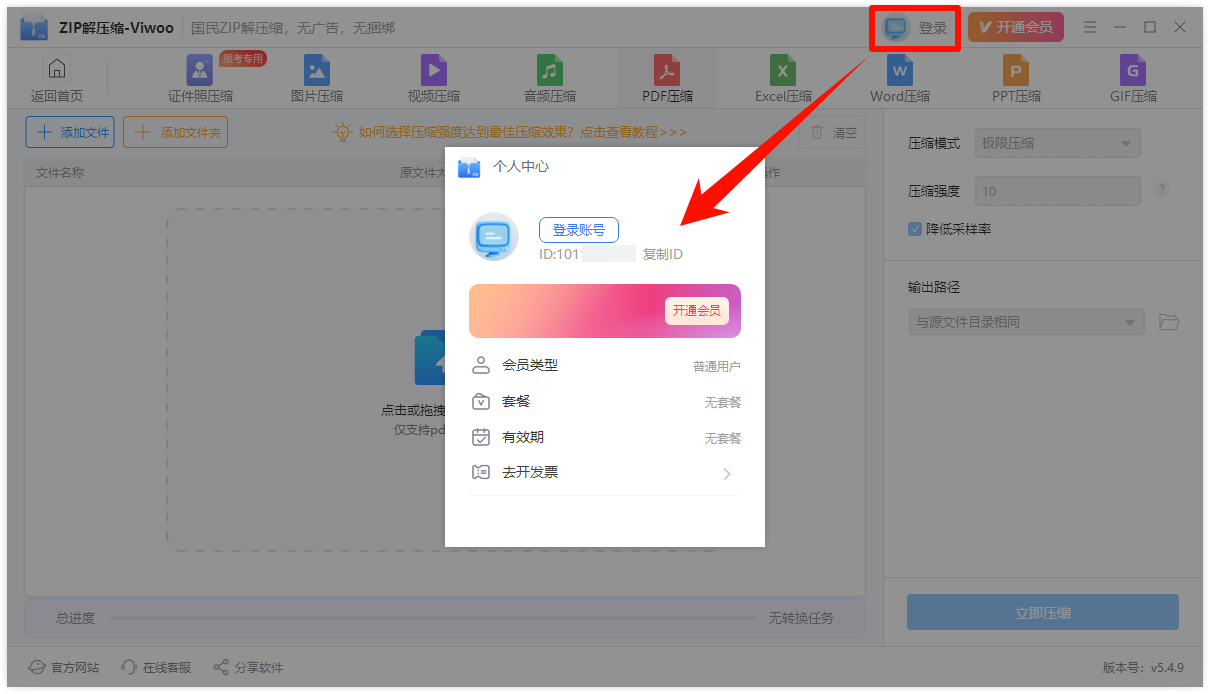This screenshot has width=1210, height=694.
Task: Click the user avatar in 个人中心
Action: pos(494,237)
